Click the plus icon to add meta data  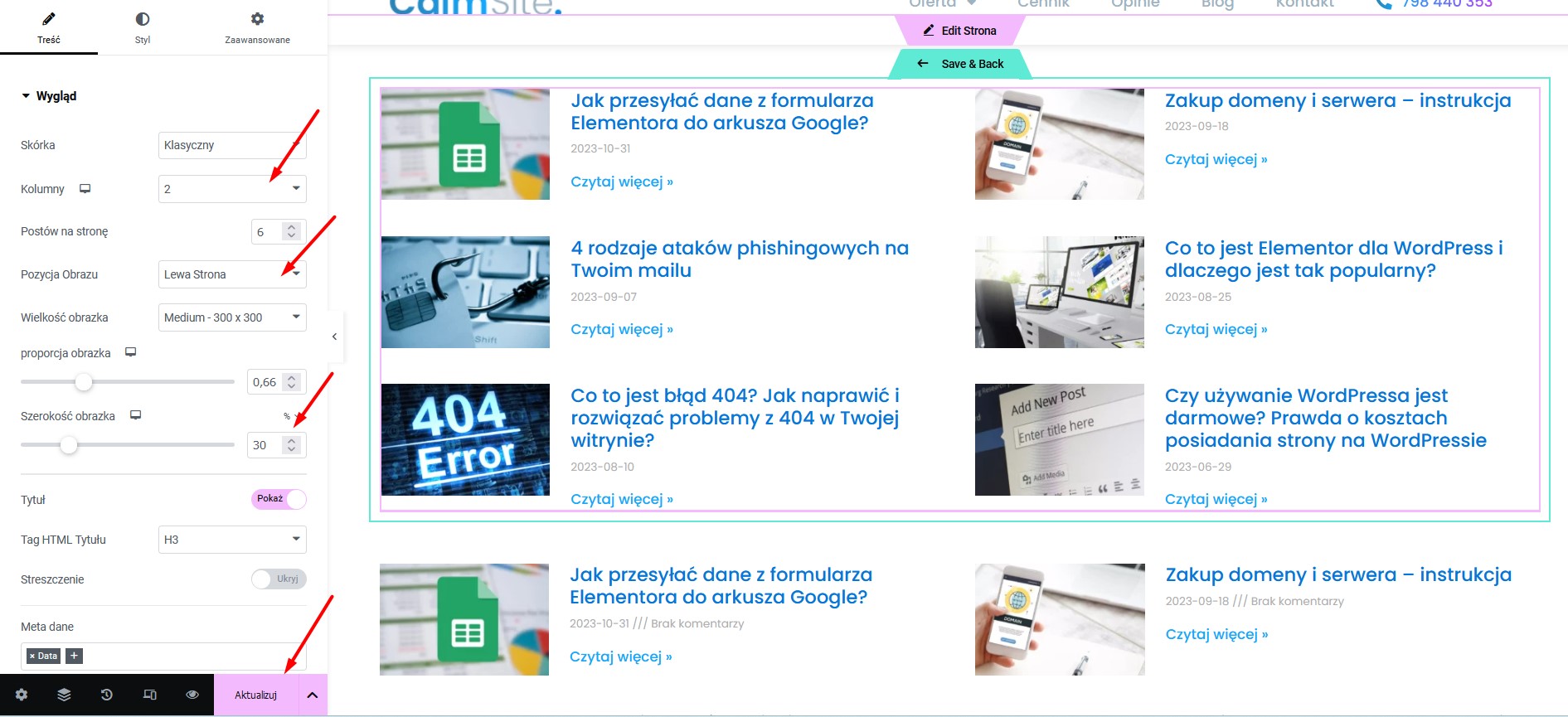(74, 656)
